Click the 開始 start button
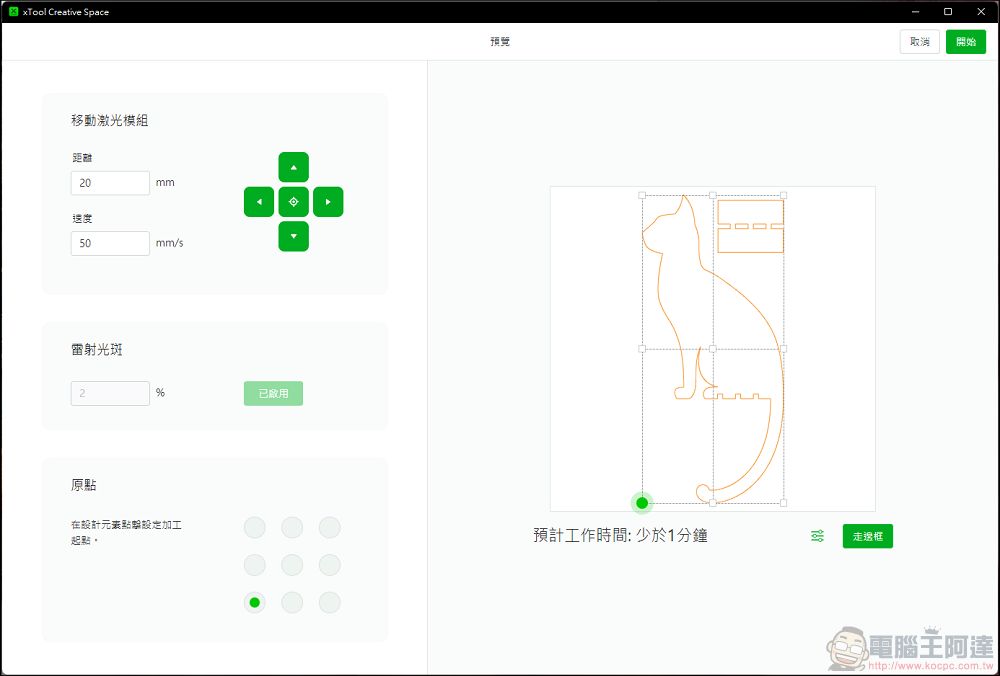The height and width of the screenshot is (676, 1000). point(965,42)
